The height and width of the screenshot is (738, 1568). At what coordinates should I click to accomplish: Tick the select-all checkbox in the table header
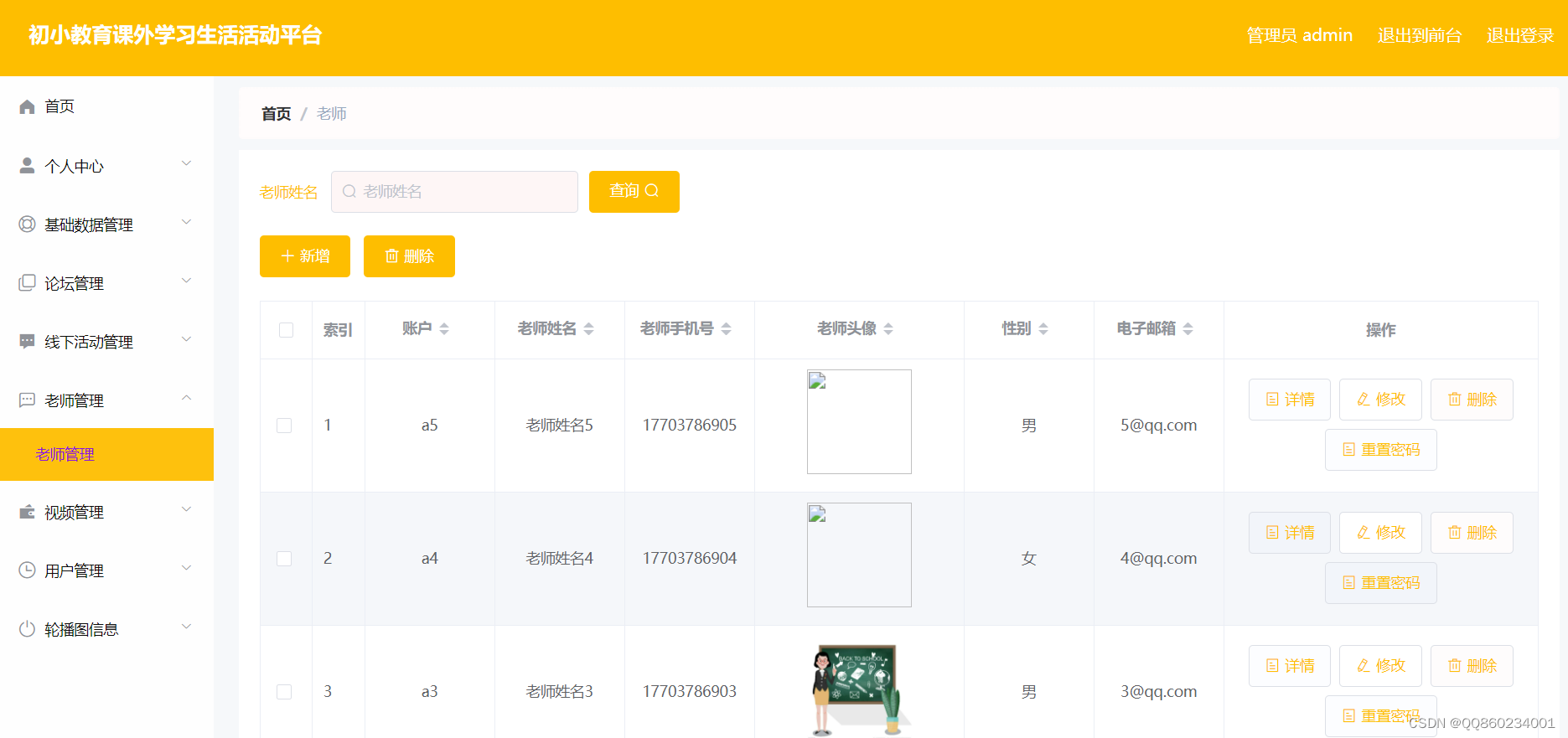click(286, 330)
